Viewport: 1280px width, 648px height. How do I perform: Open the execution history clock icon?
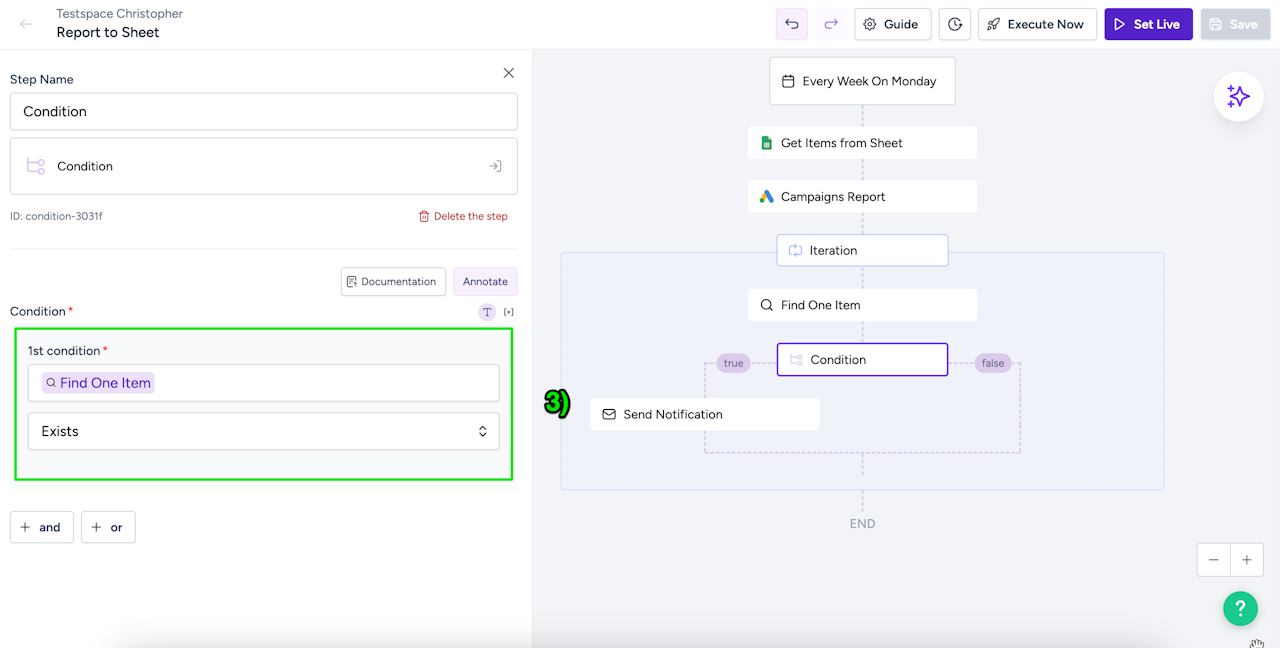point(955,24)
